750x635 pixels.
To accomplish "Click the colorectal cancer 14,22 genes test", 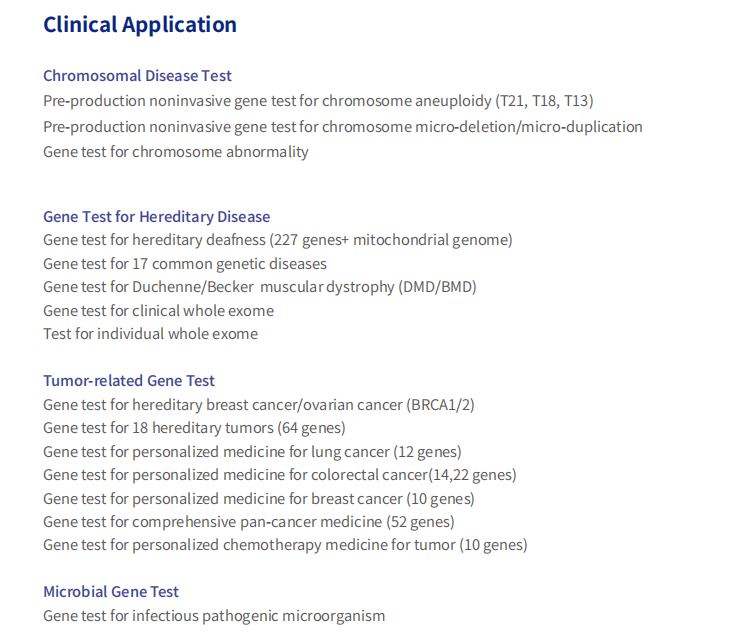I will click(x=280, y=475).
